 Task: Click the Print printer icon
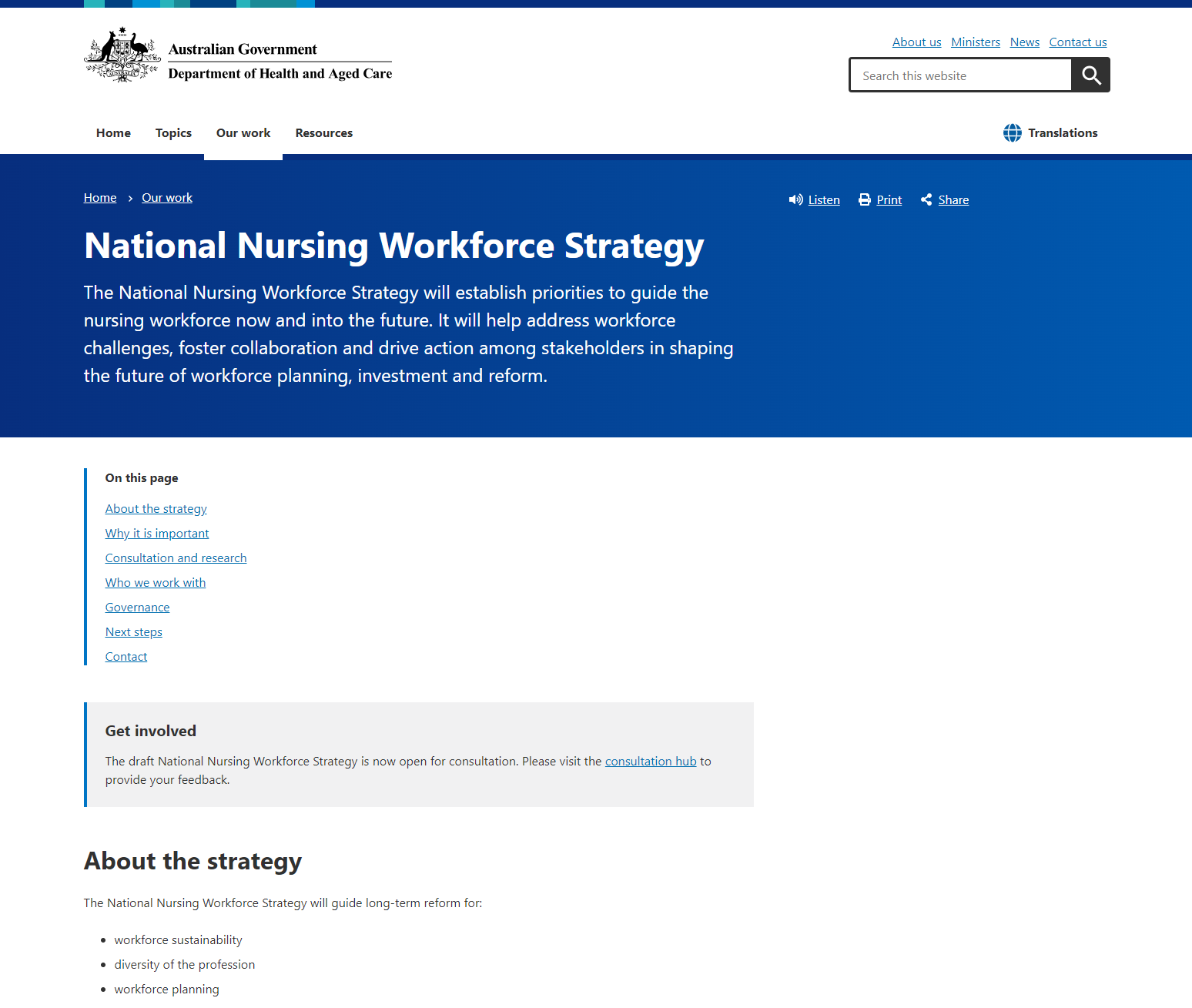coord(865,199)
